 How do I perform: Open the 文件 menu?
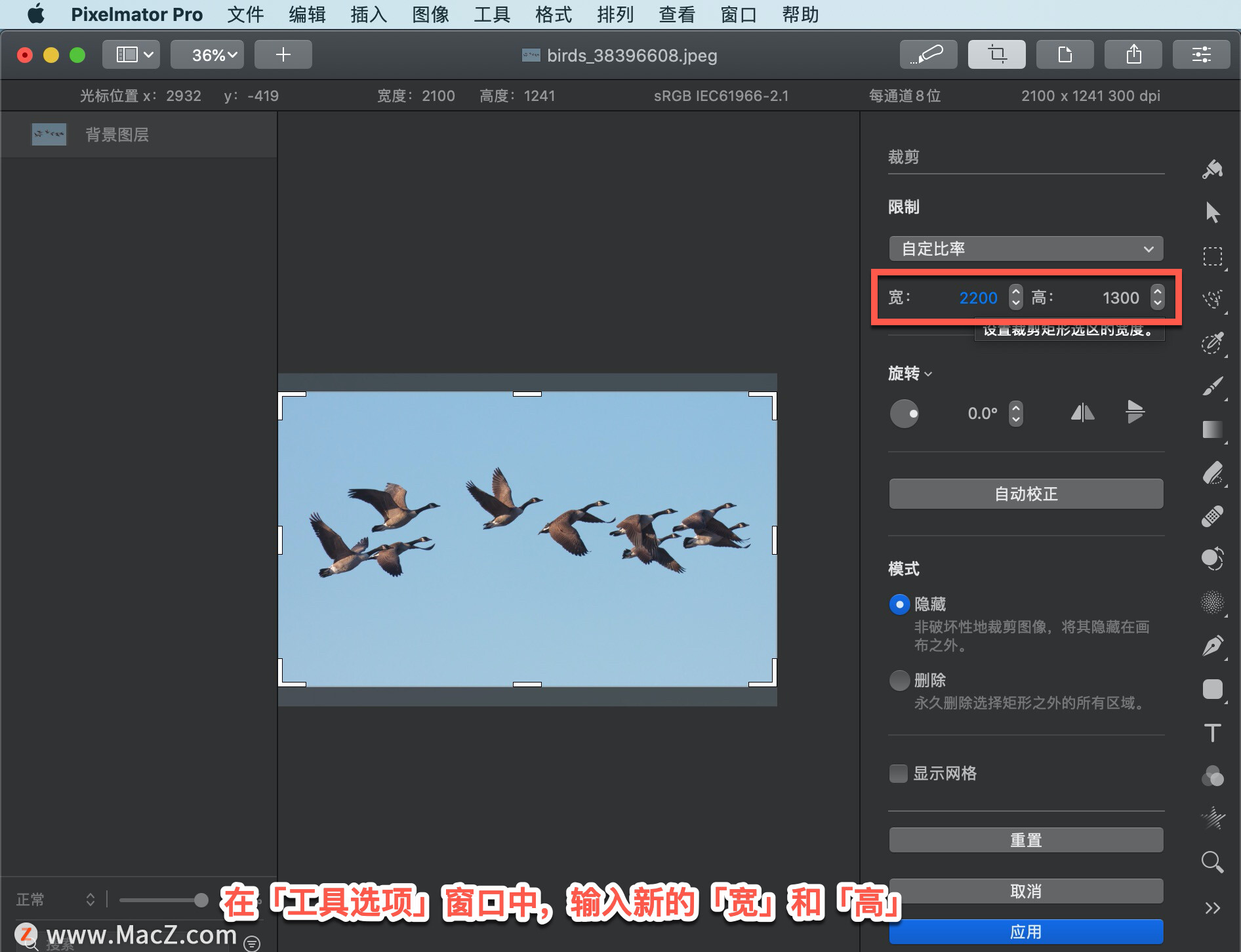point(245,14)
